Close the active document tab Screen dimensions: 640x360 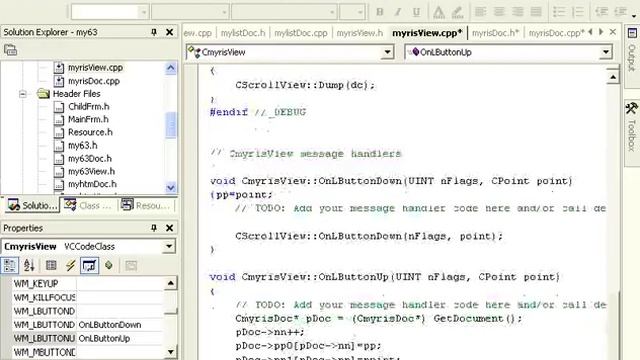(x=613, y=32)
